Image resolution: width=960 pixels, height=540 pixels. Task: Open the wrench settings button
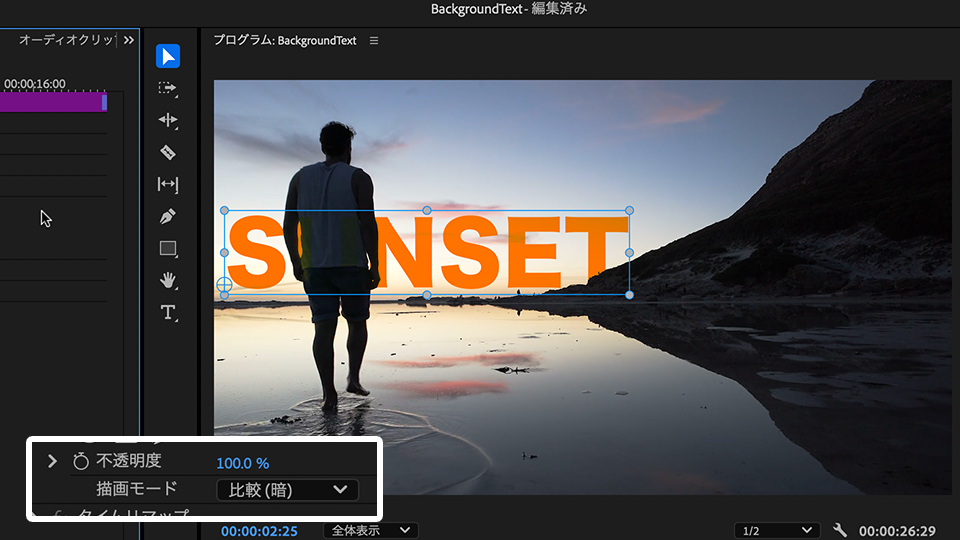coord(840,530)
